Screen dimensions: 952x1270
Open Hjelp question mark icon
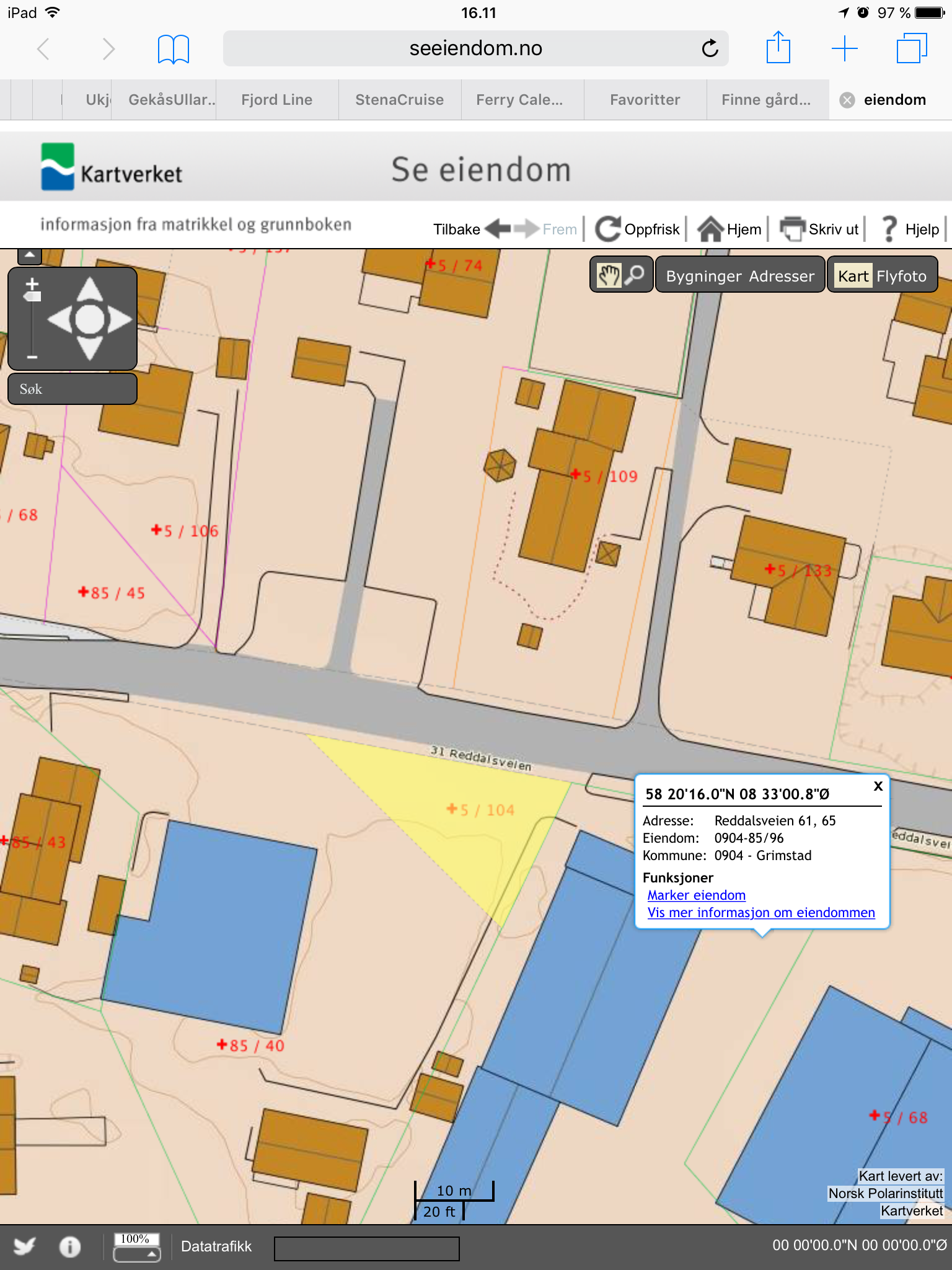889,229
